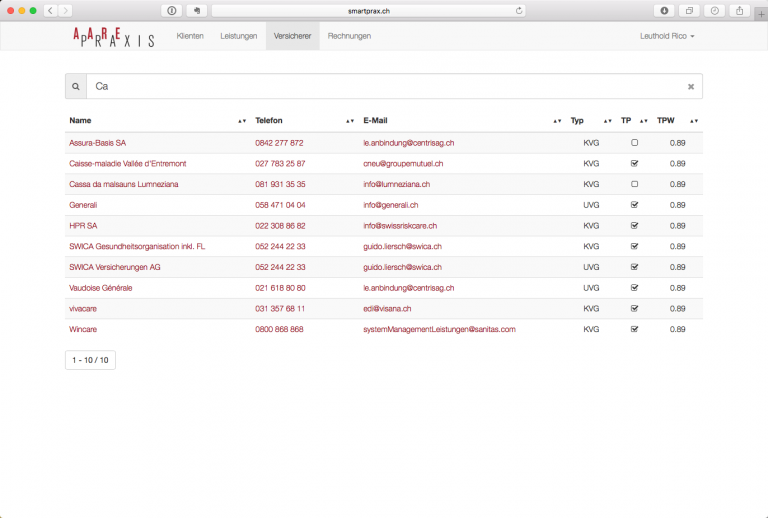Sort table by Telefon column

[350, 121]
